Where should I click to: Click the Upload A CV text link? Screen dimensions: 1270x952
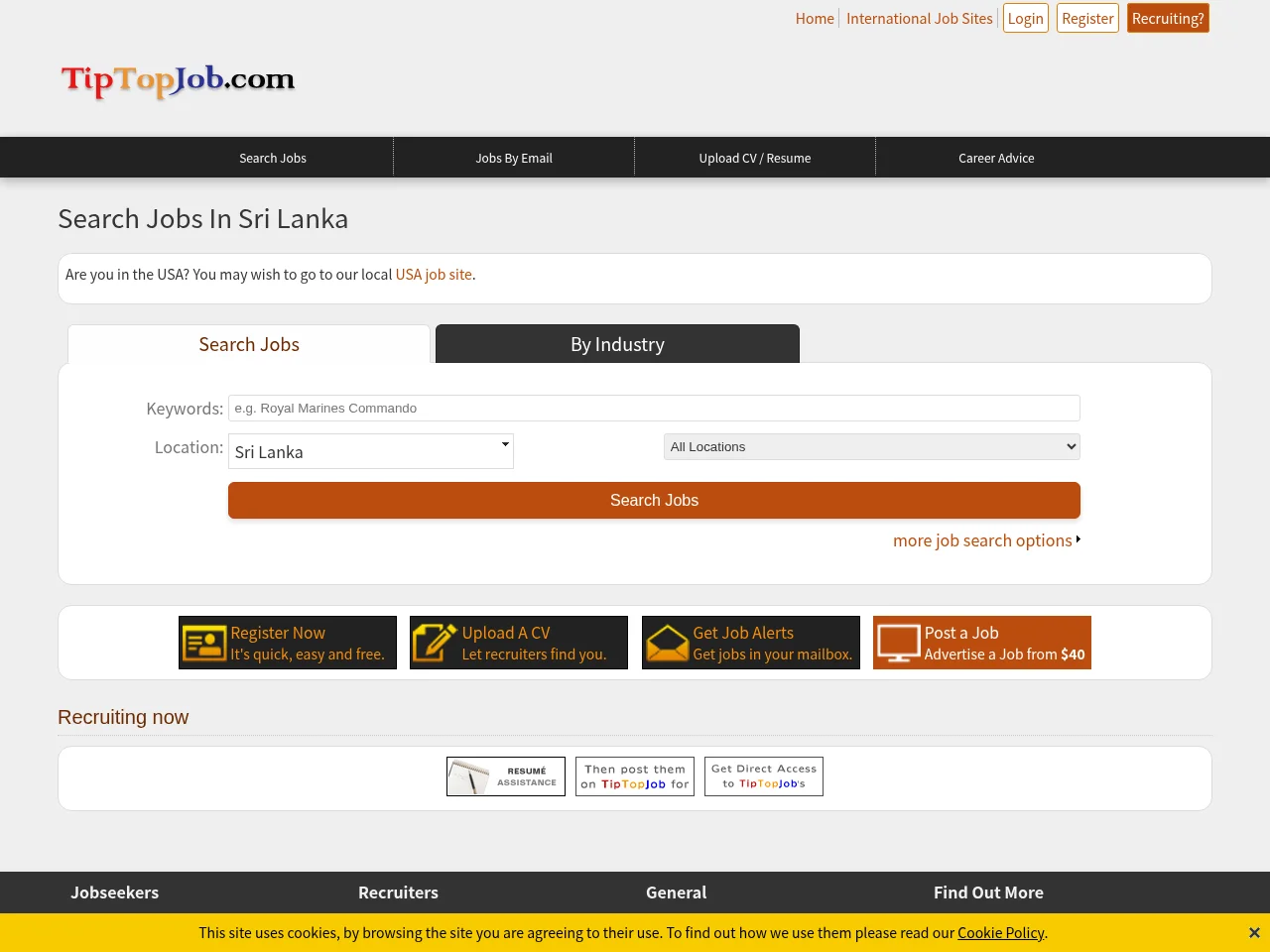(x=506, y=633)
